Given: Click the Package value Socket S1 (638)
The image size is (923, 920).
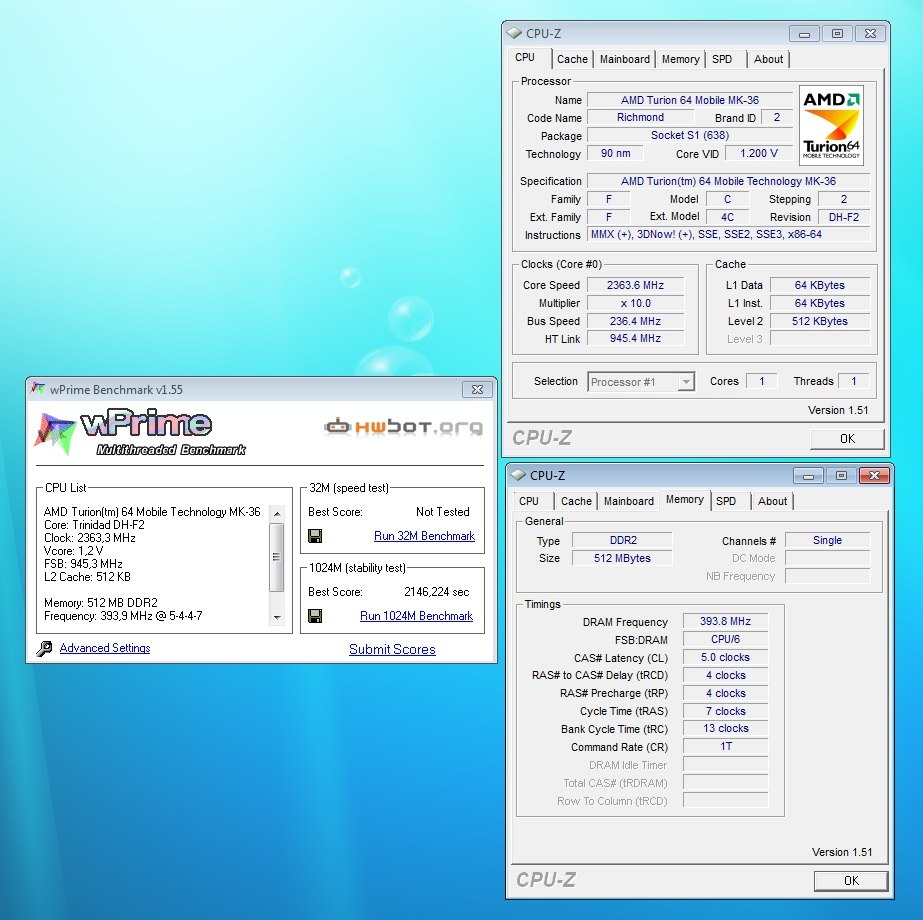Looking at the screenshot, I should [x=690, y=135].
